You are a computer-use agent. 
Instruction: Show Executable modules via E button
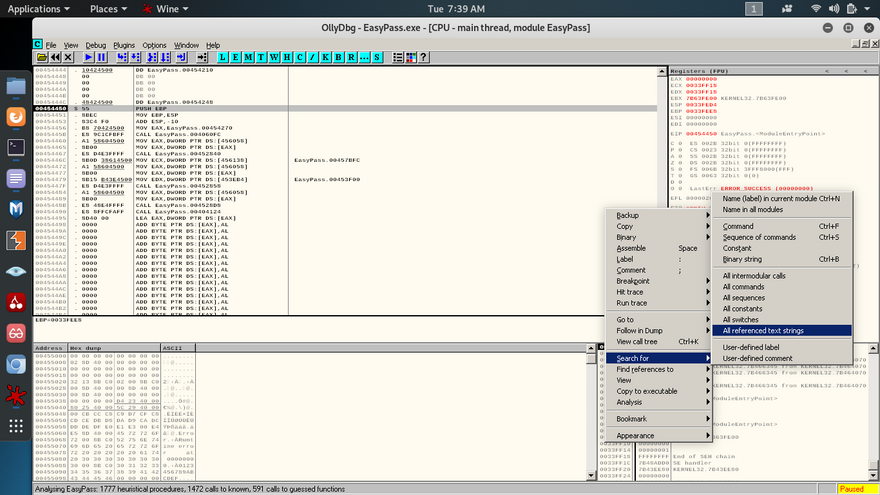tap(236, 57)
